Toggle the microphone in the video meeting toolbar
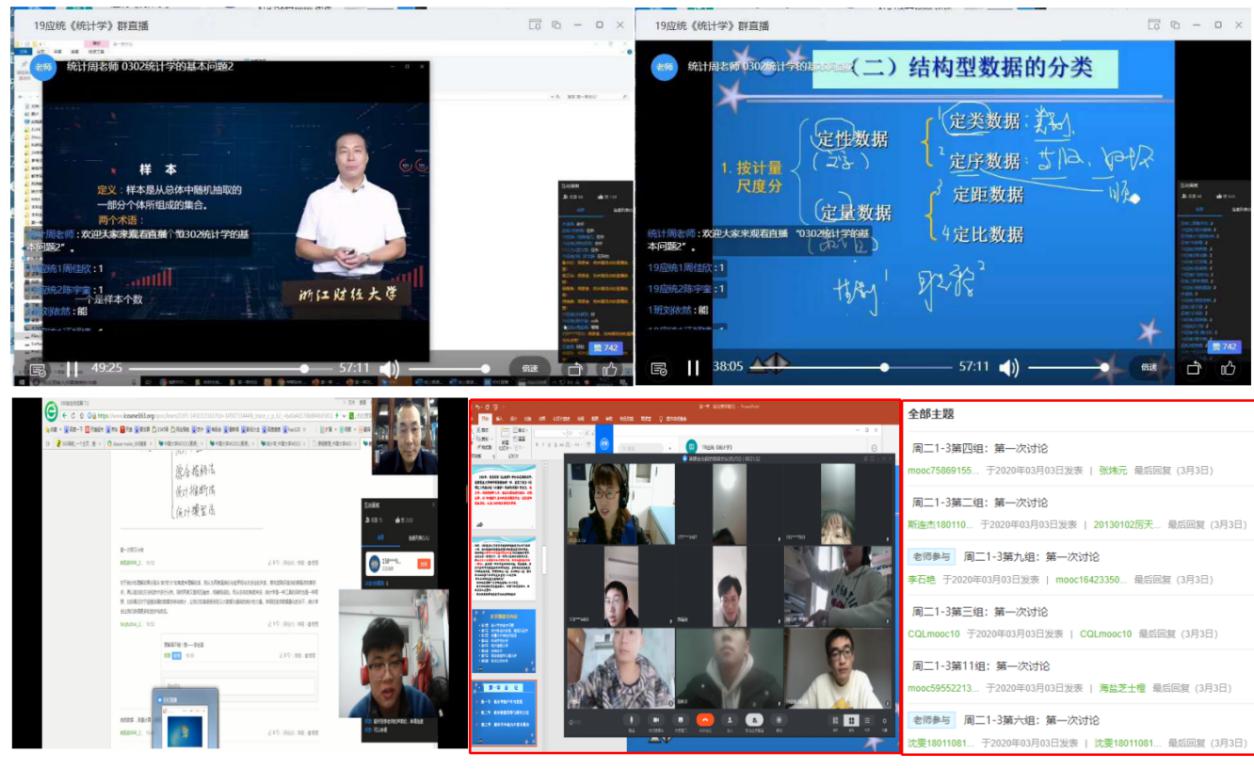This screenshot has height=769, width=1254. point(631,719)
